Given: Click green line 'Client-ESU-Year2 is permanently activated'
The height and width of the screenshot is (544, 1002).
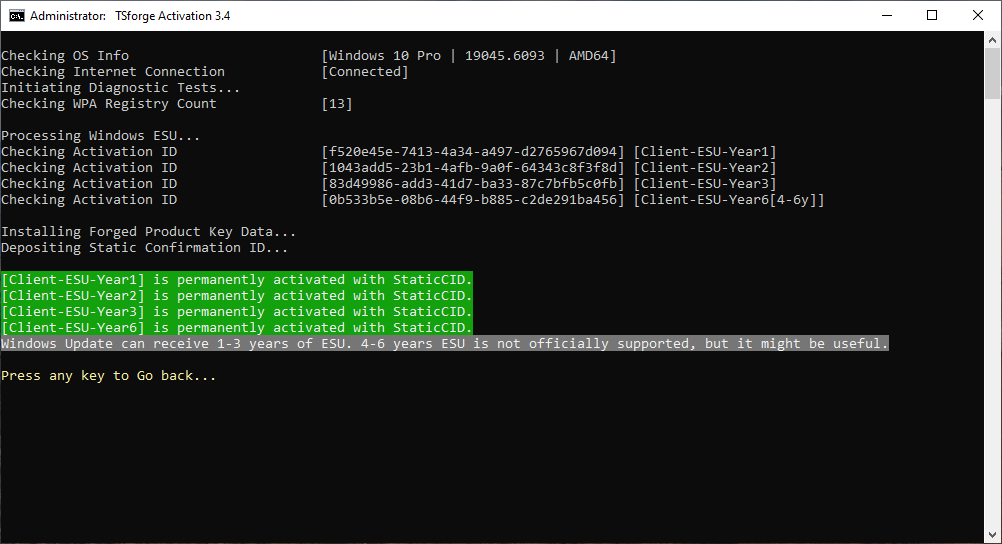Looking at the screenshot, I should tap(236, 295).
